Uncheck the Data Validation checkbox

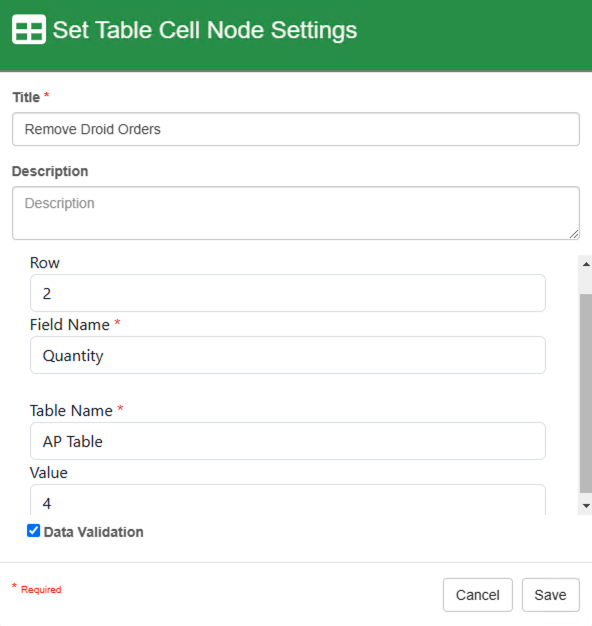pos(34,531)
